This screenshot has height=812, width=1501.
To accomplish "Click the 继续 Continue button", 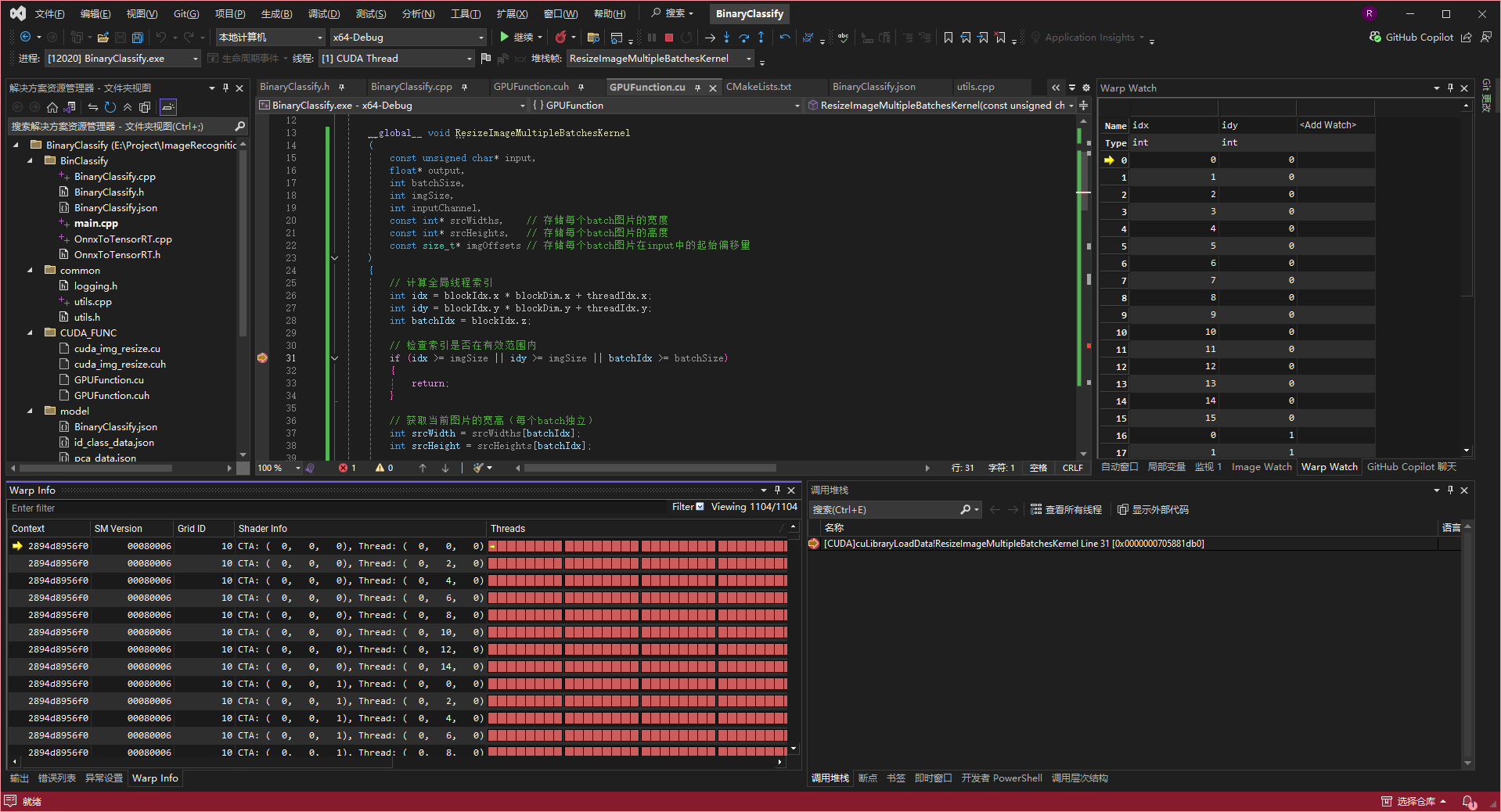I will point(517,38).
